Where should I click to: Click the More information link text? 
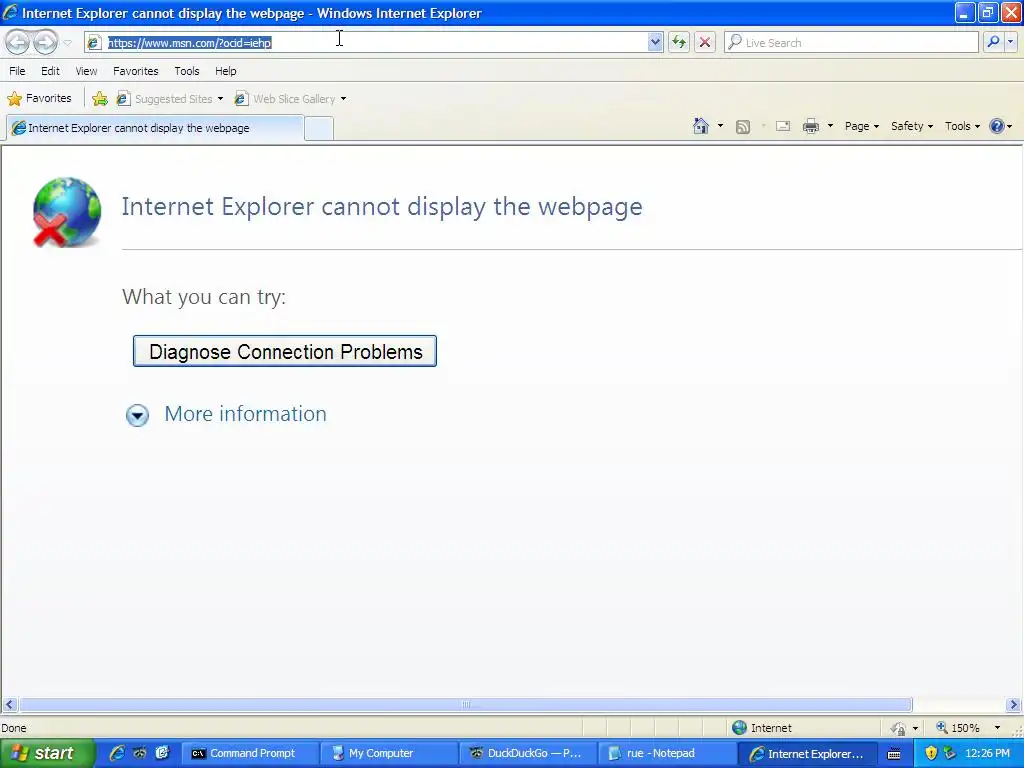point(246,413)
